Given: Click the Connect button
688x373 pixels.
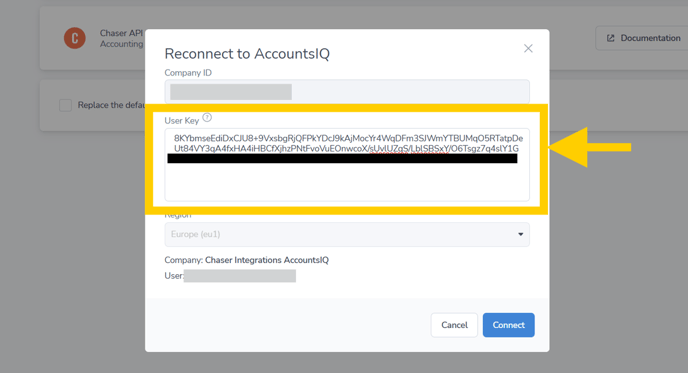Looking at the screenshot, I should point(509,325).
